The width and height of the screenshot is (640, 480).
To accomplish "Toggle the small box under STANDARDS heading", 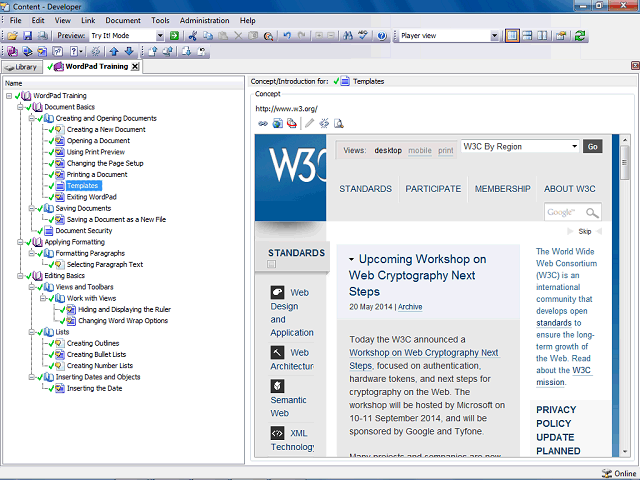I will pyautogui.click(x=271, y=264).
